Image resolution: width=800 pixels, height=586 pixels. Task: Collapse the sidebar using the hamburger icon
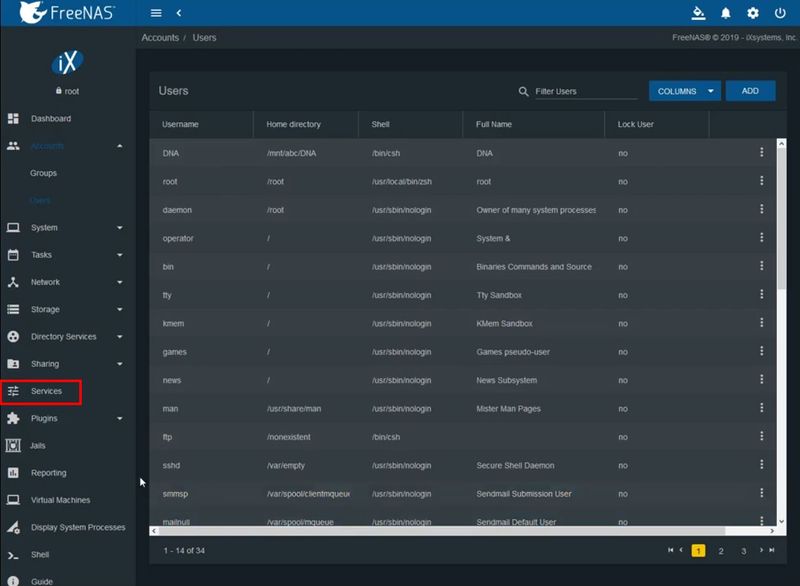pos(156,13)
